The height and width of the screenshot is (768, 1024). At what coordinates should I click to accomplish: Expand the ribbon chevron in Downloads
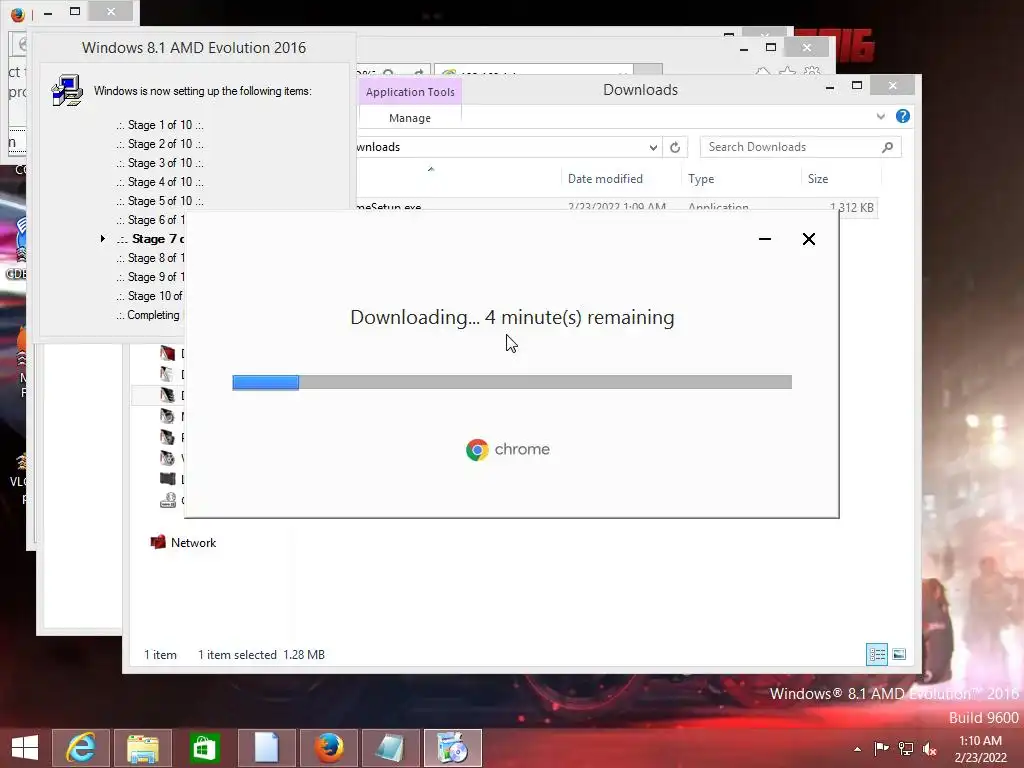coord(880,116)
